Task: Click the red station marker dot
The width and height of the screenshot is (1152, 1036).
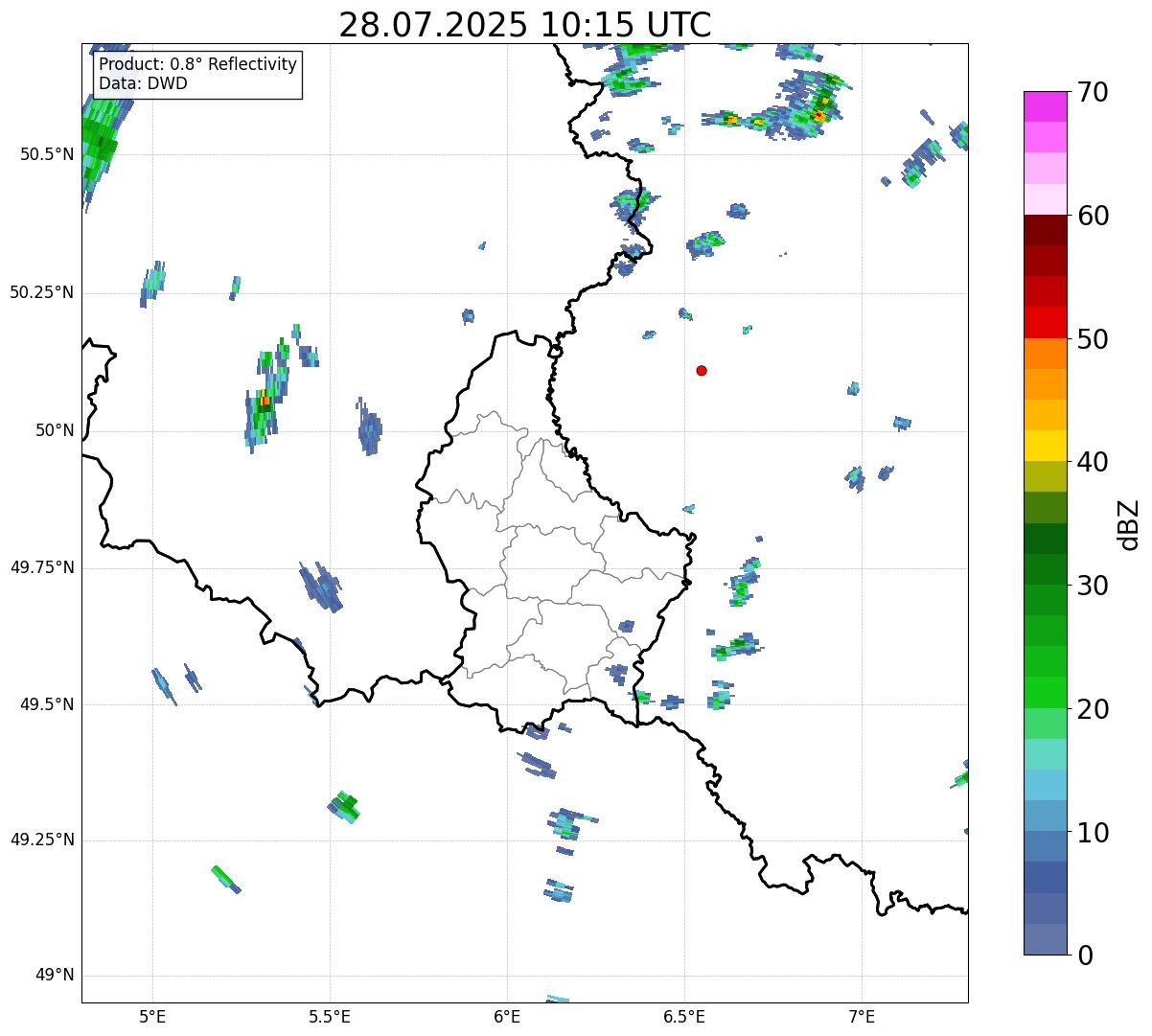Action: click(x=702, y=370)
